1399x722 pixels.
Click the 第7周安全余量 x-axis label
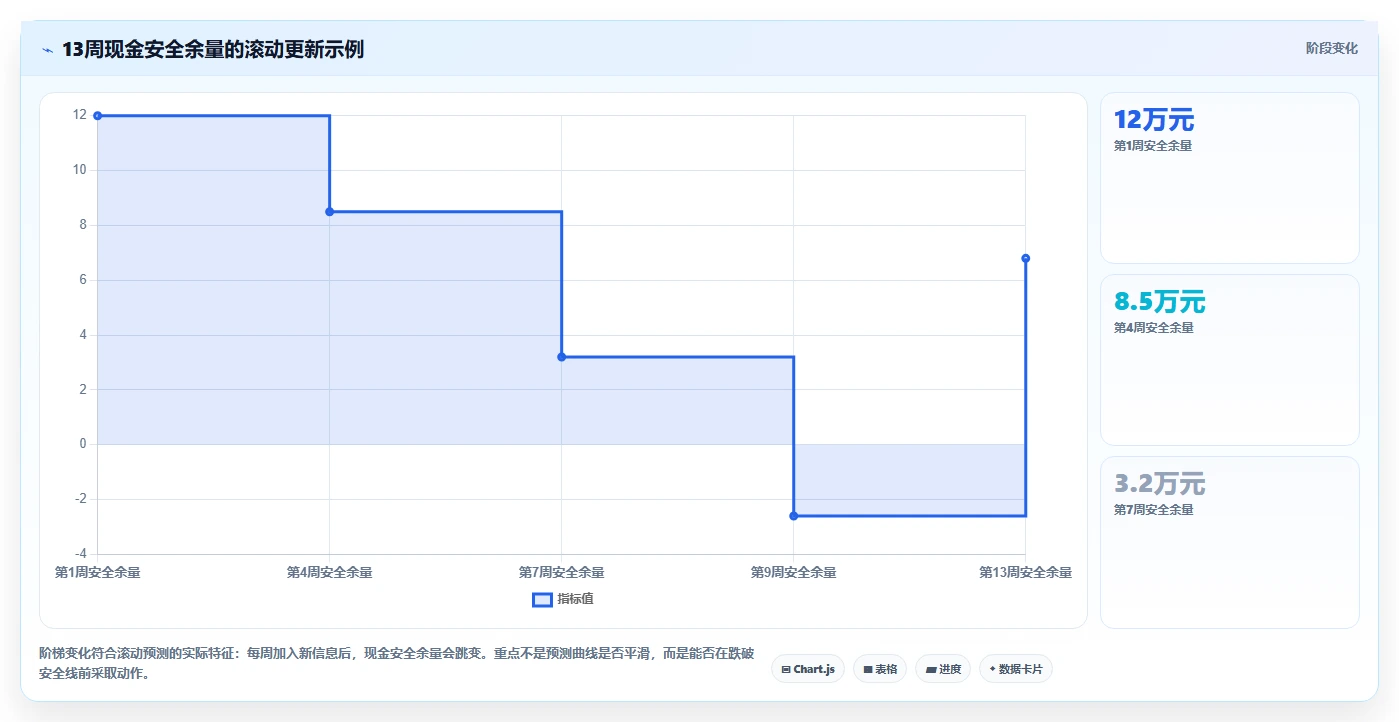(561, 573)
